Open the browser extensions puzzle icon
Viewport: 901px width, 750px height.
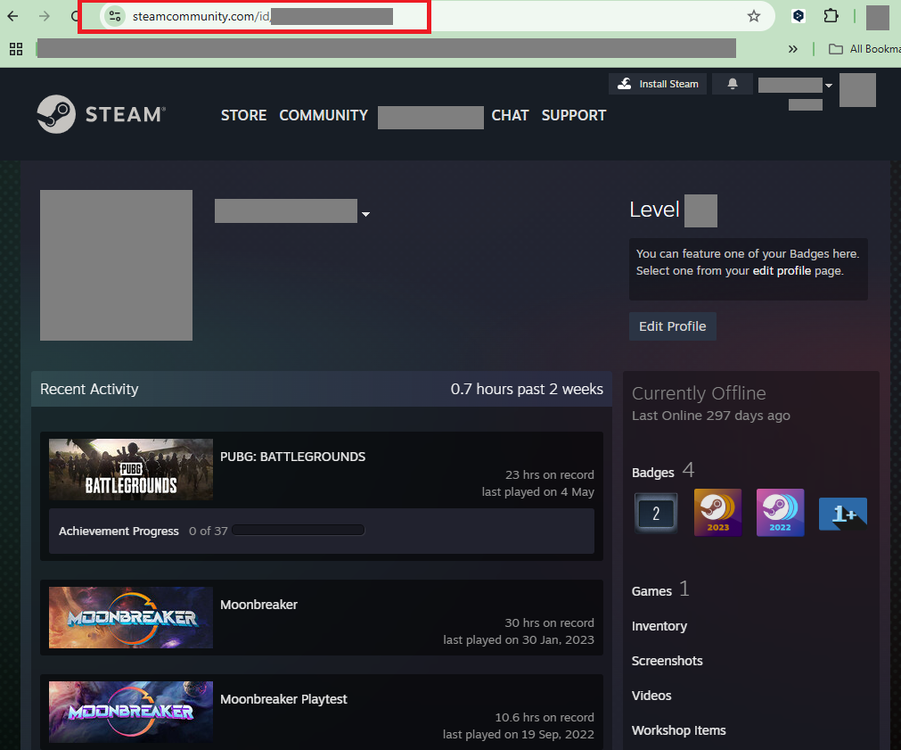coord(830,16)
